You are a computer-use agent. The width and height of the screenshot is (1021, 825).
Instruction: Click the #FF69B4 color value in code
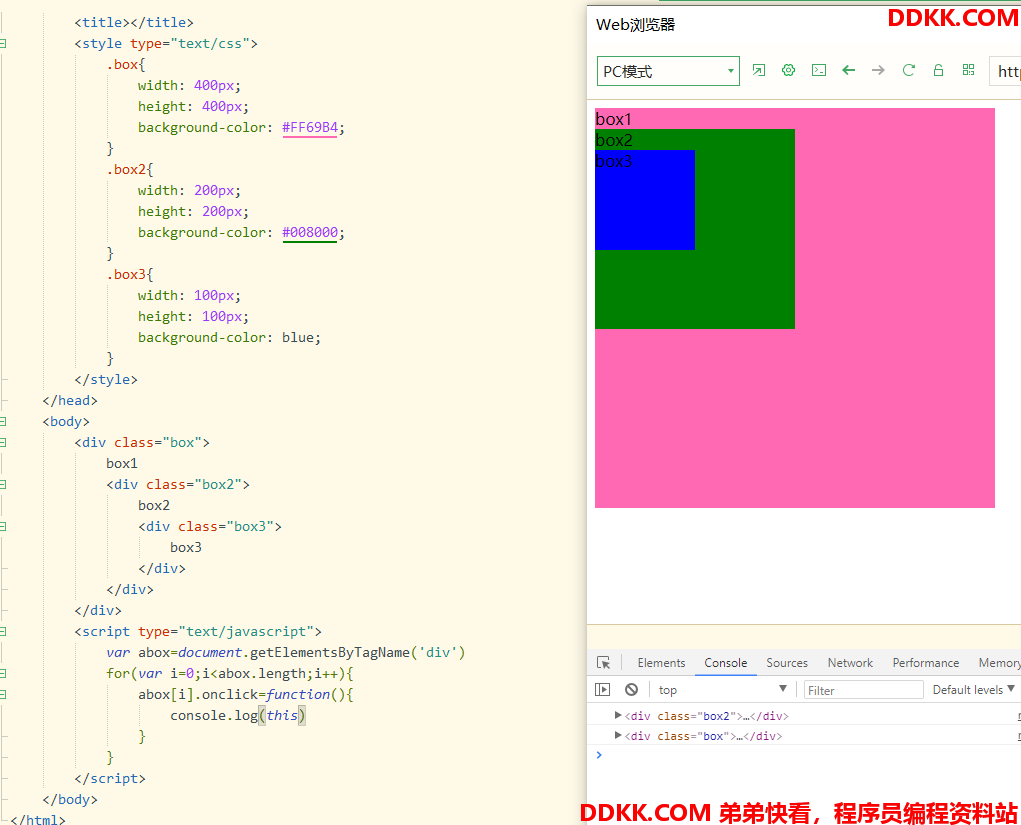point(310,128)
